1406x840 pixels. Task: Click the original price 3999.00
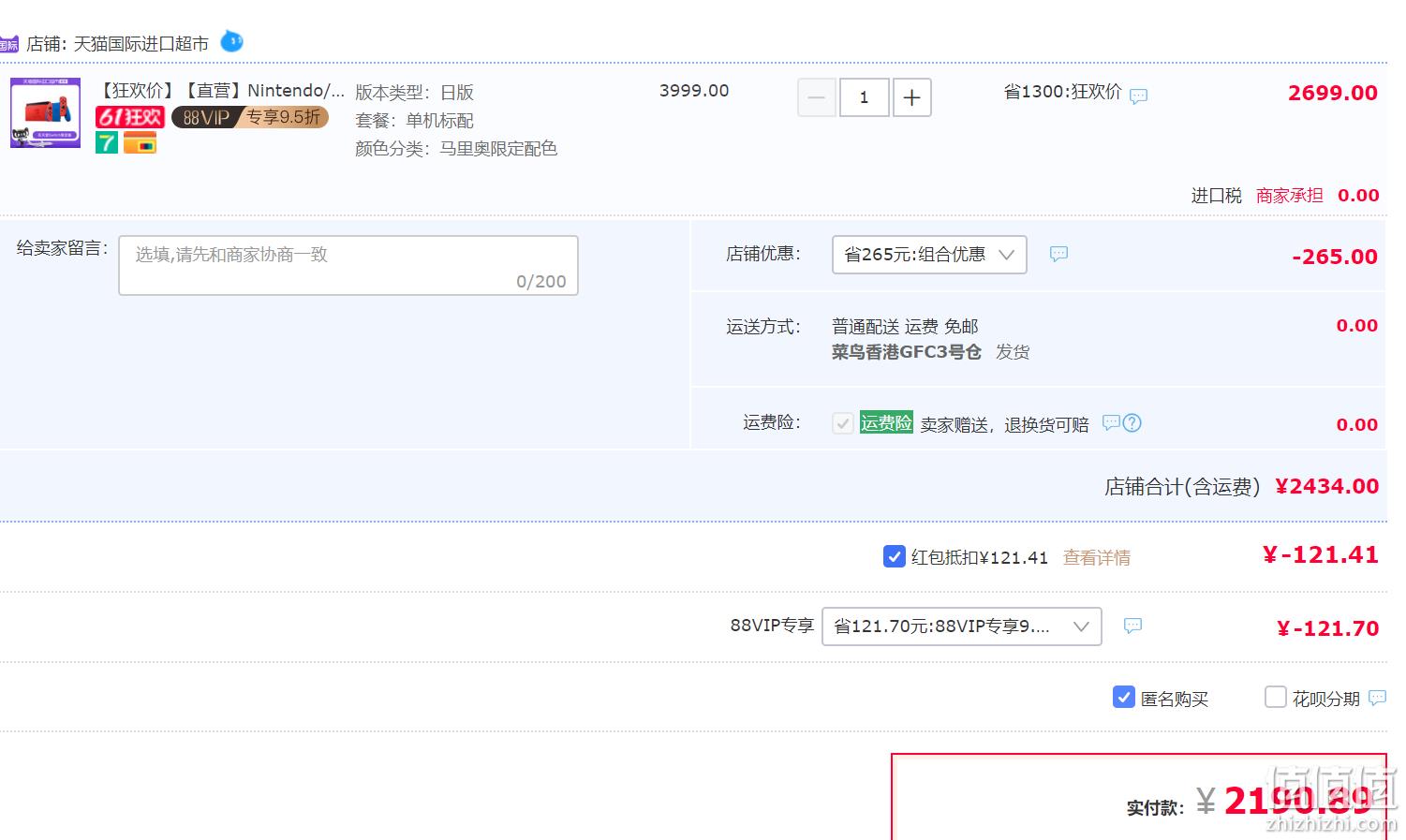point(694,91)
